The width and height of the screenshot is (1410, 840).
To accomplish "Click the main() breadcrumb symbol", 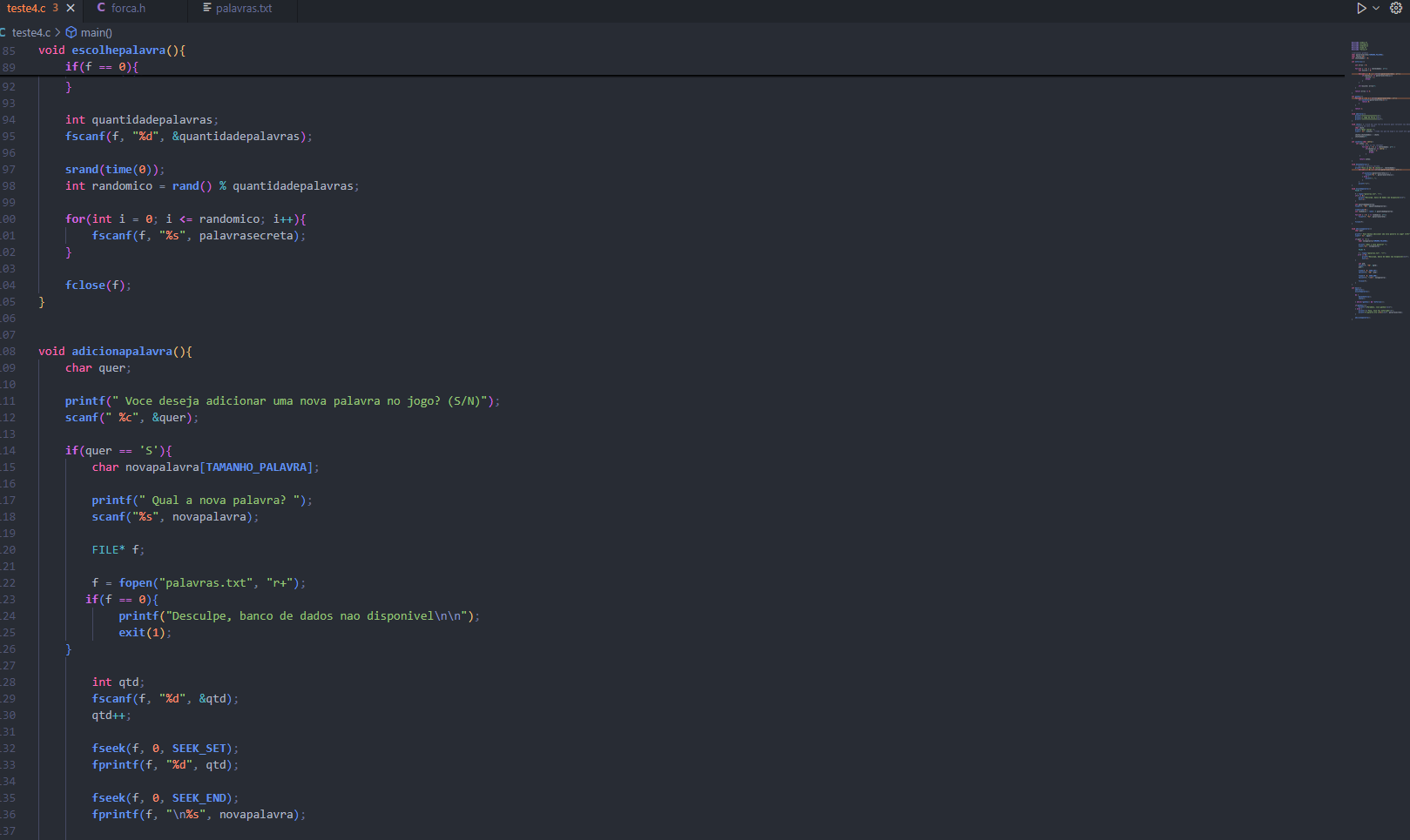I will coord(96,32).
